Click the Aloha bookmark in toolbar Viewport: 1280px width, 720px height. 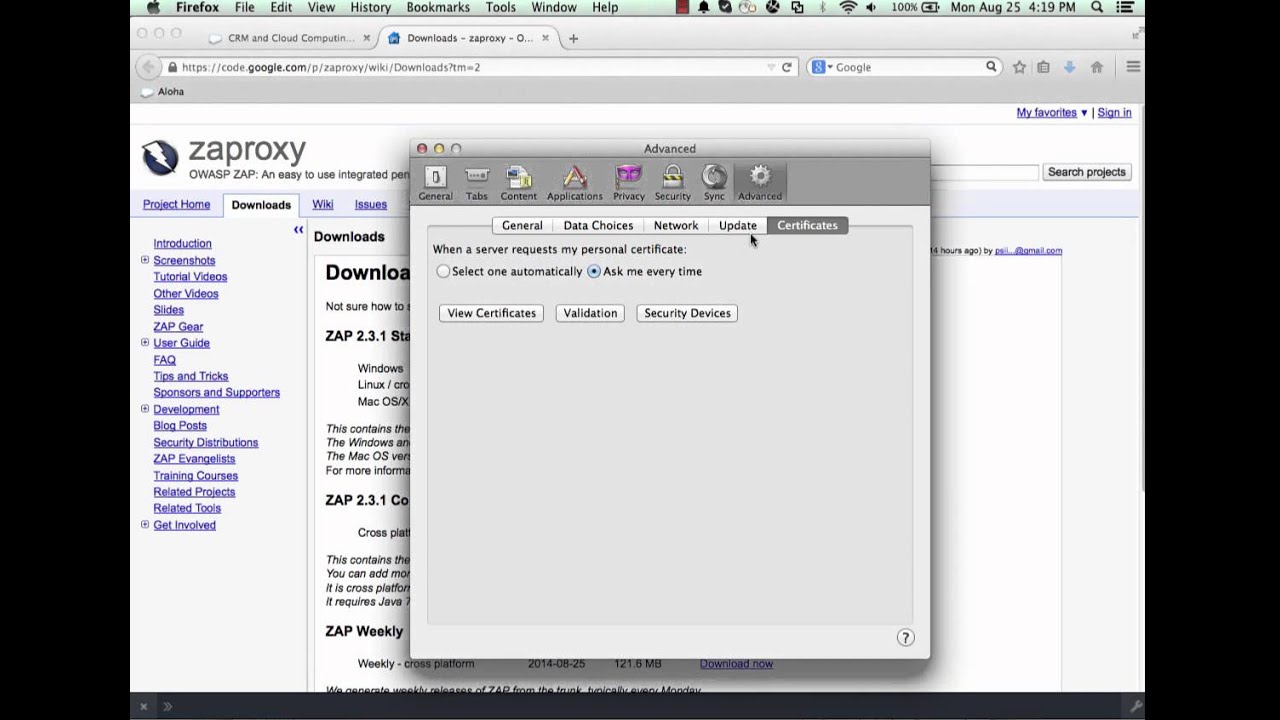[x=163, y=91]
